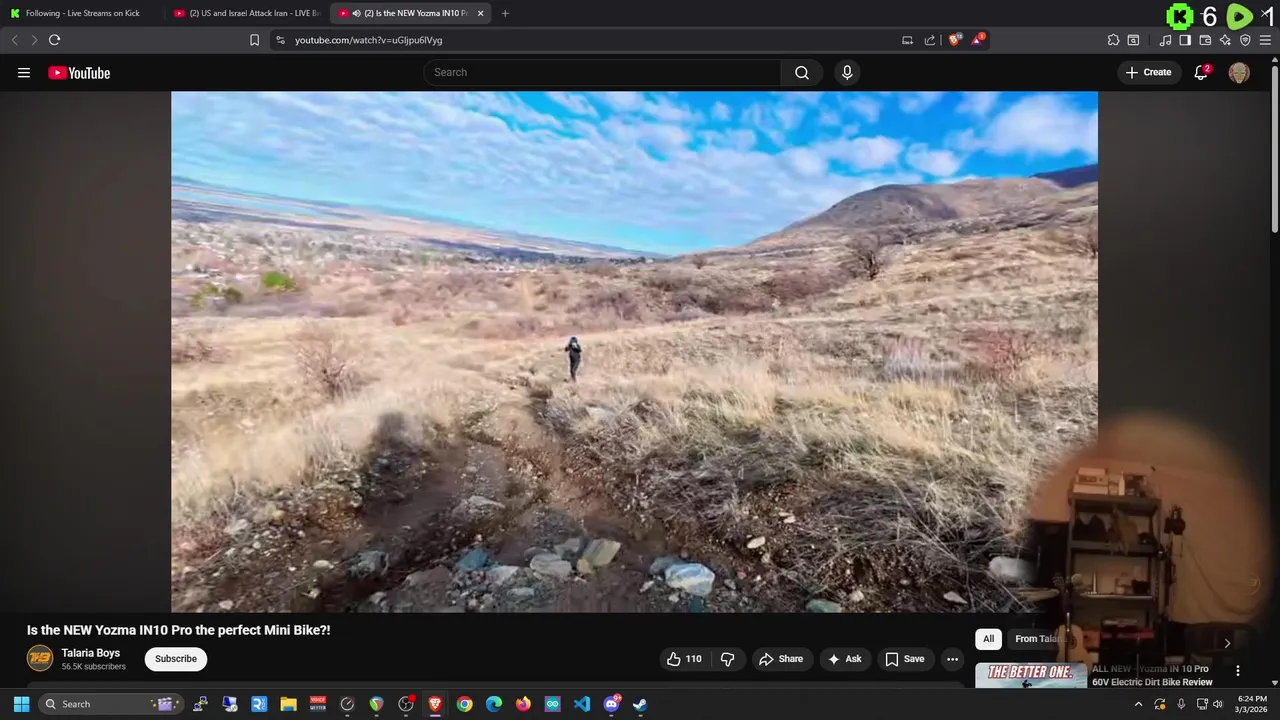Open Microsoft Edge from taskbar

coord(494,704)
